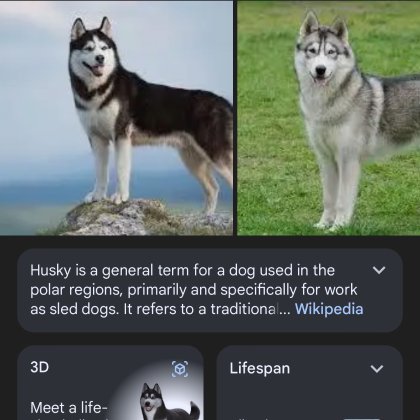Open the black and white husky photo

click(116, 118)
